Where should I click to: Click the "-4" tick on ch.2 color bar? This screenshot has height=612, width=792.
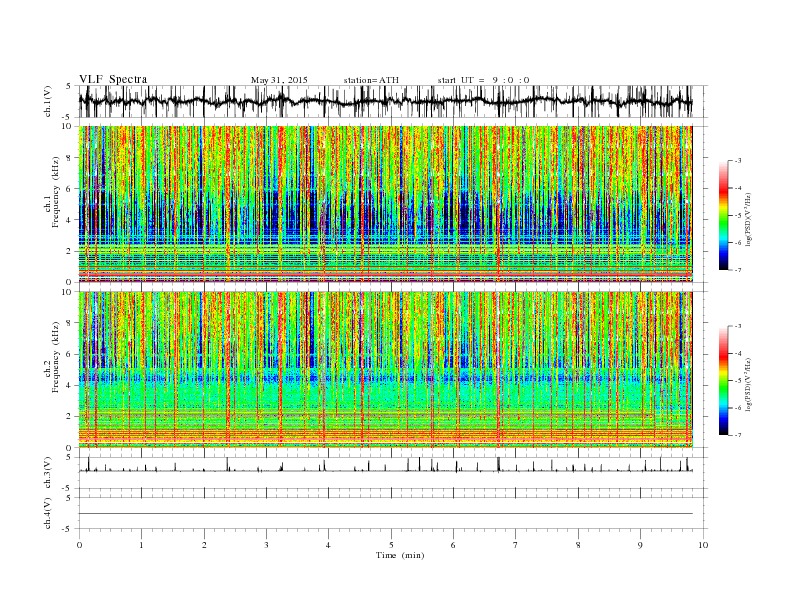coord(738,353)
